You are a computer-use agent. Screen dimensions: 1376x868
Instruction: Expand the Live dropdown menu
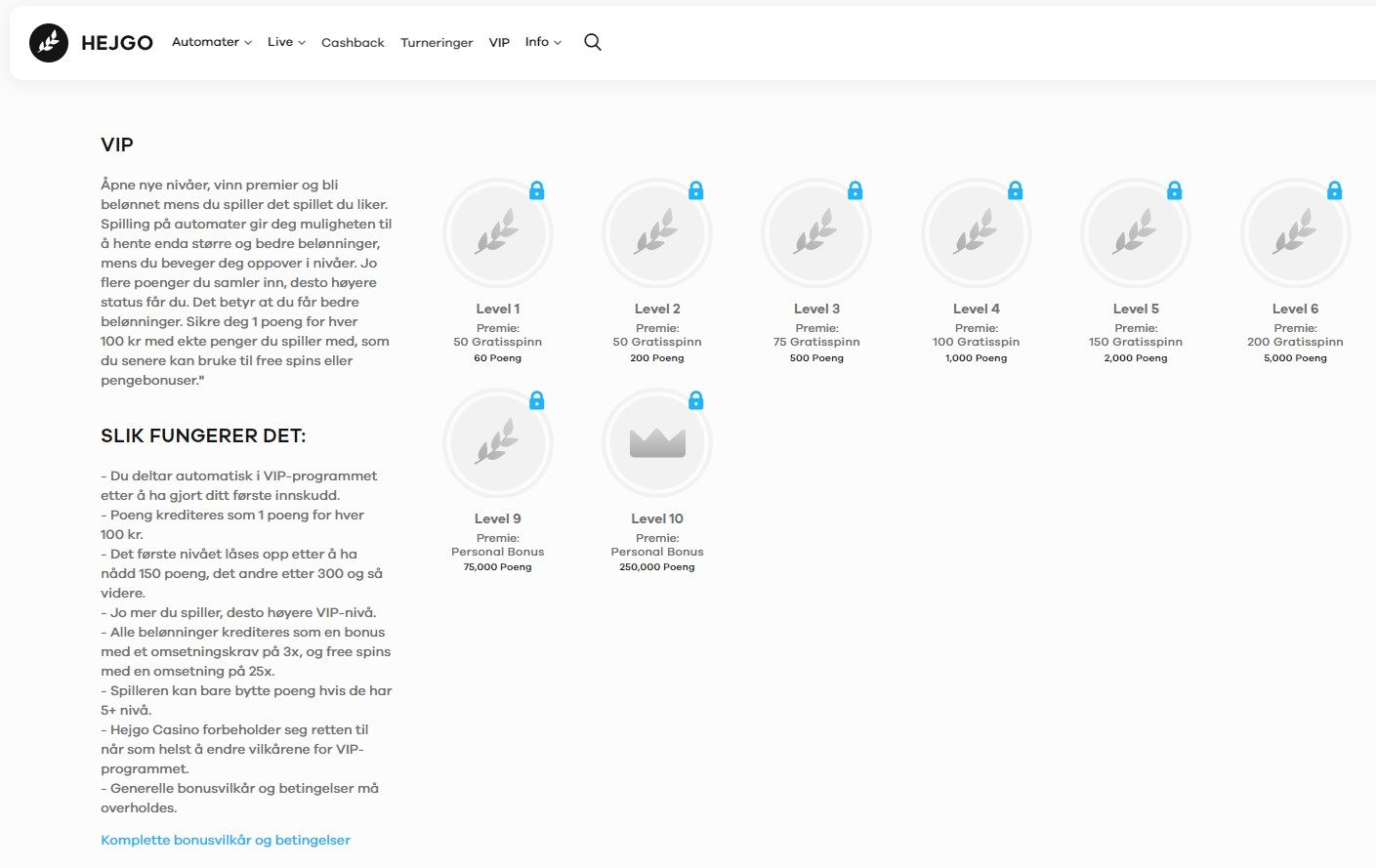pos(286,42)
